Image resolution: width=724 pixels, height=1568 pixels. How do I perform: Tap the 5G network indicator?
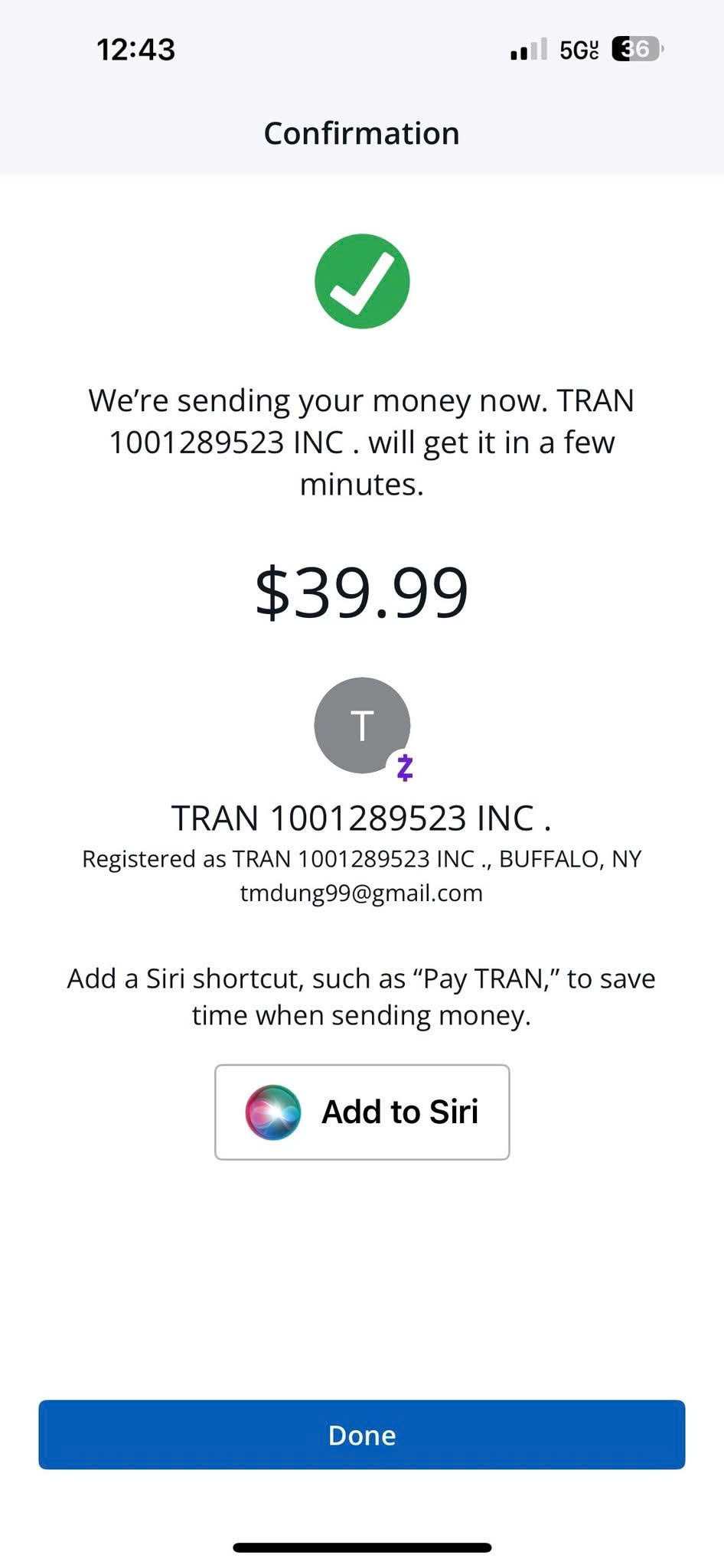(x=579, y=50)
